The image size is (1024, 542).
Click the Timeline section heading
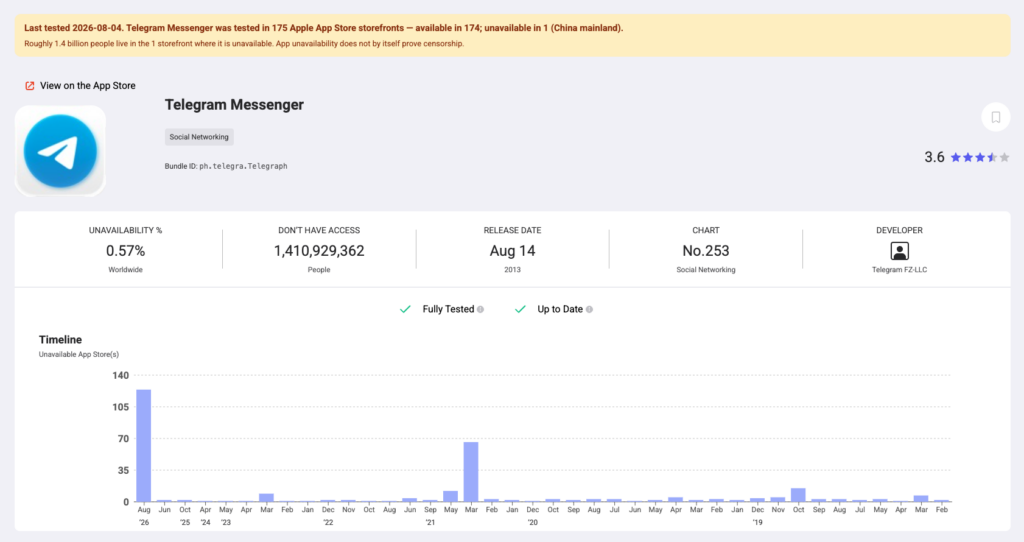point(60,340)
